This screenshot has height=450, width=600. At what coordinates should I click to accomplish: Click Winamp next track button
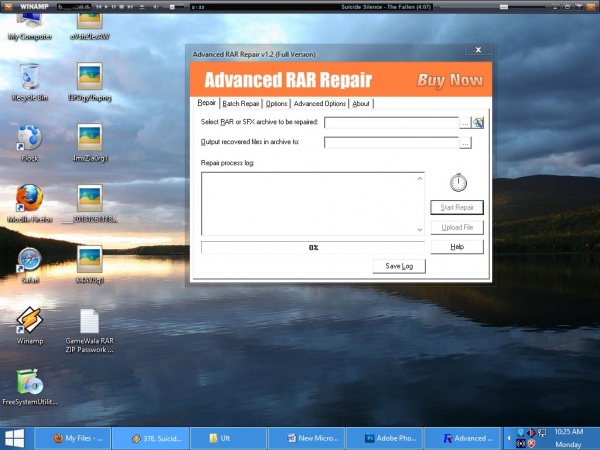tap(130, 7)
